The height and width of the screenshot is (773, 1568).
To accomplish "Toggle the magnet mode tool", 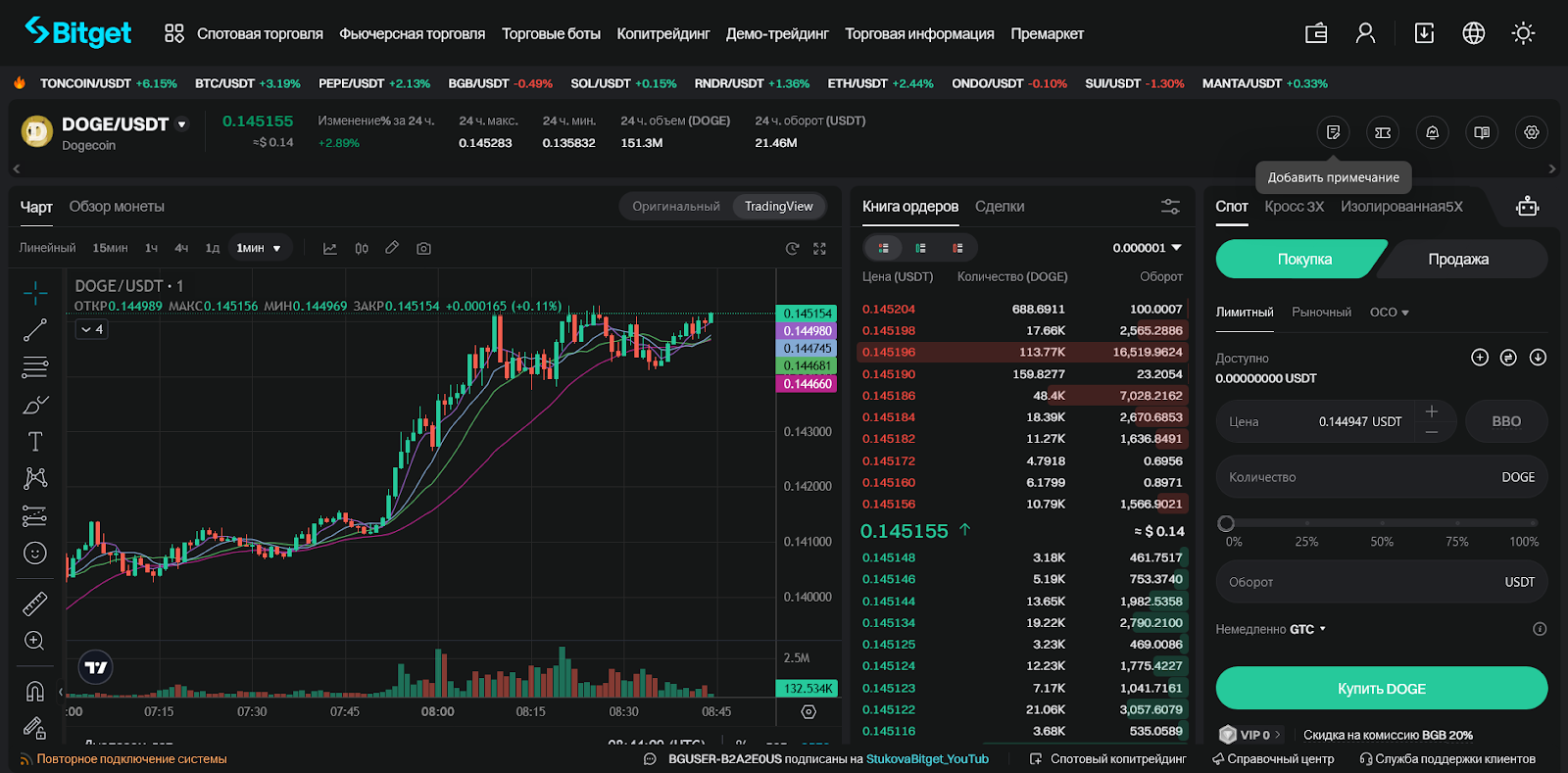I will 35,692.
